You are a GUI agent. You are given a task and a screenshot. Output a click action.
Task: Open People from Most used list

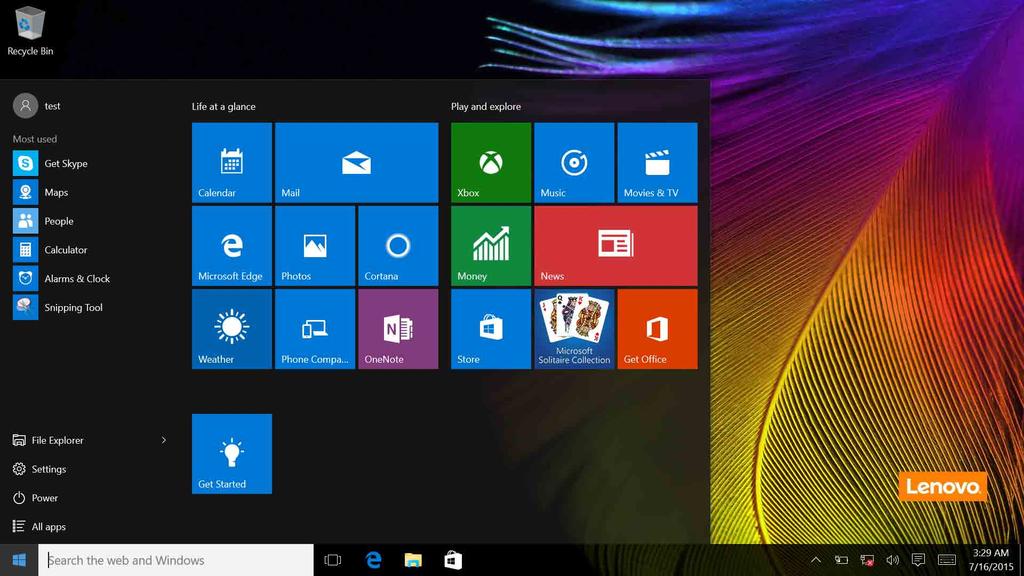[x=90, y=221]
